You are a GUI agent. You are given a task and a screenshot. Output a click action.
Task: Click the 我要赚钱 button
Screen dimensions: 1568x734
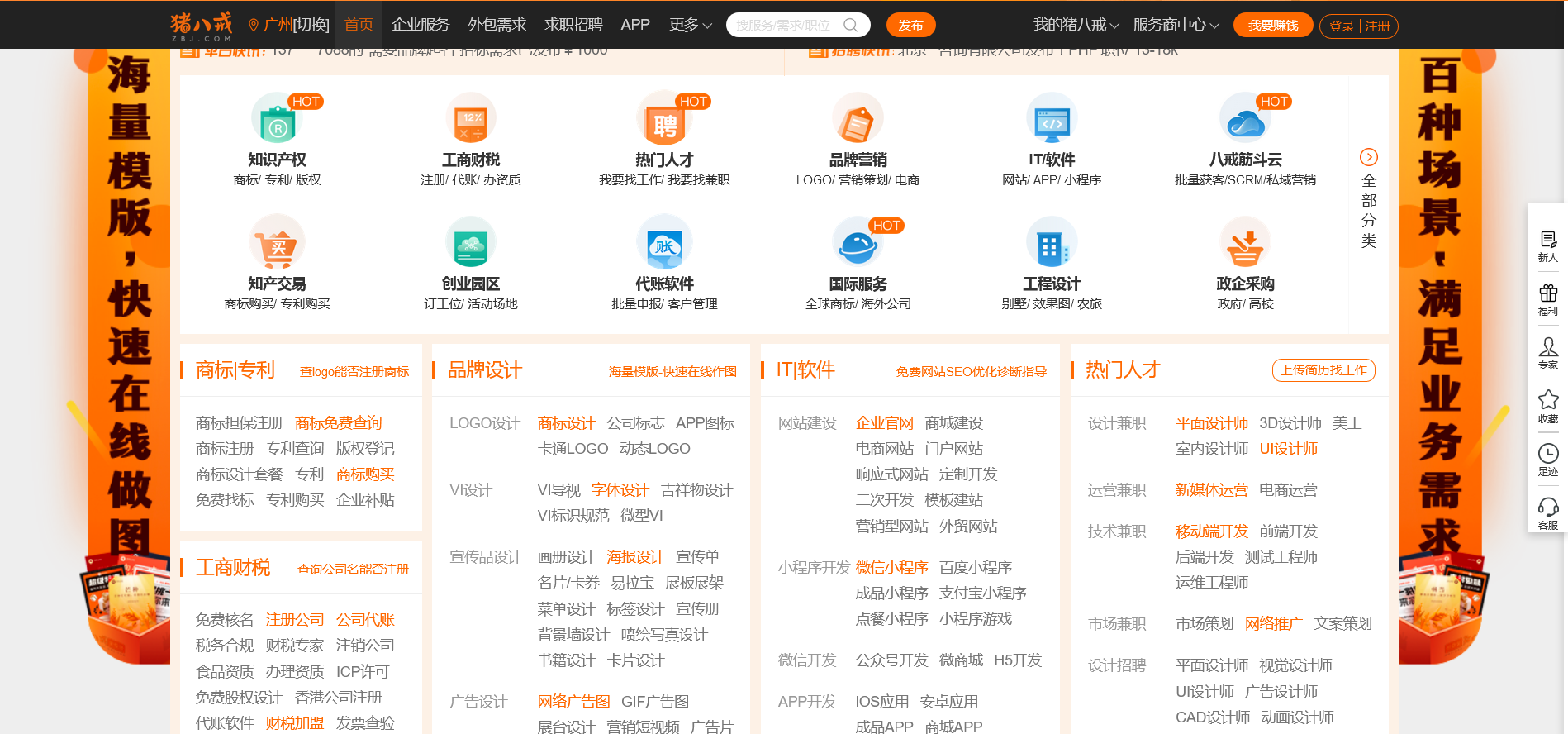pyautogui.click(x=1273, y=25)
